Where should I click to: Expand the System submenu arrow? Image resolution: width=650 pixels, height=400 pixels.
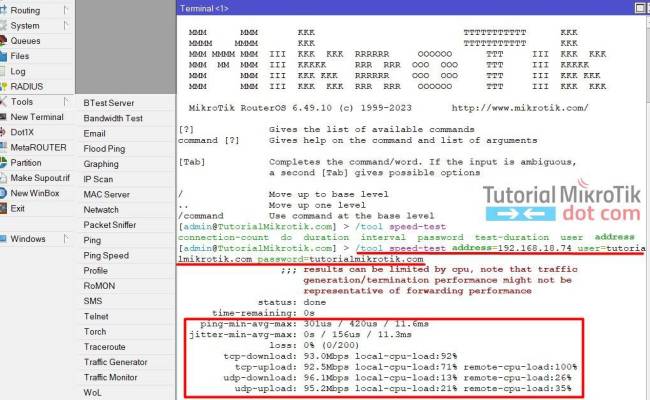pos(65,25)
